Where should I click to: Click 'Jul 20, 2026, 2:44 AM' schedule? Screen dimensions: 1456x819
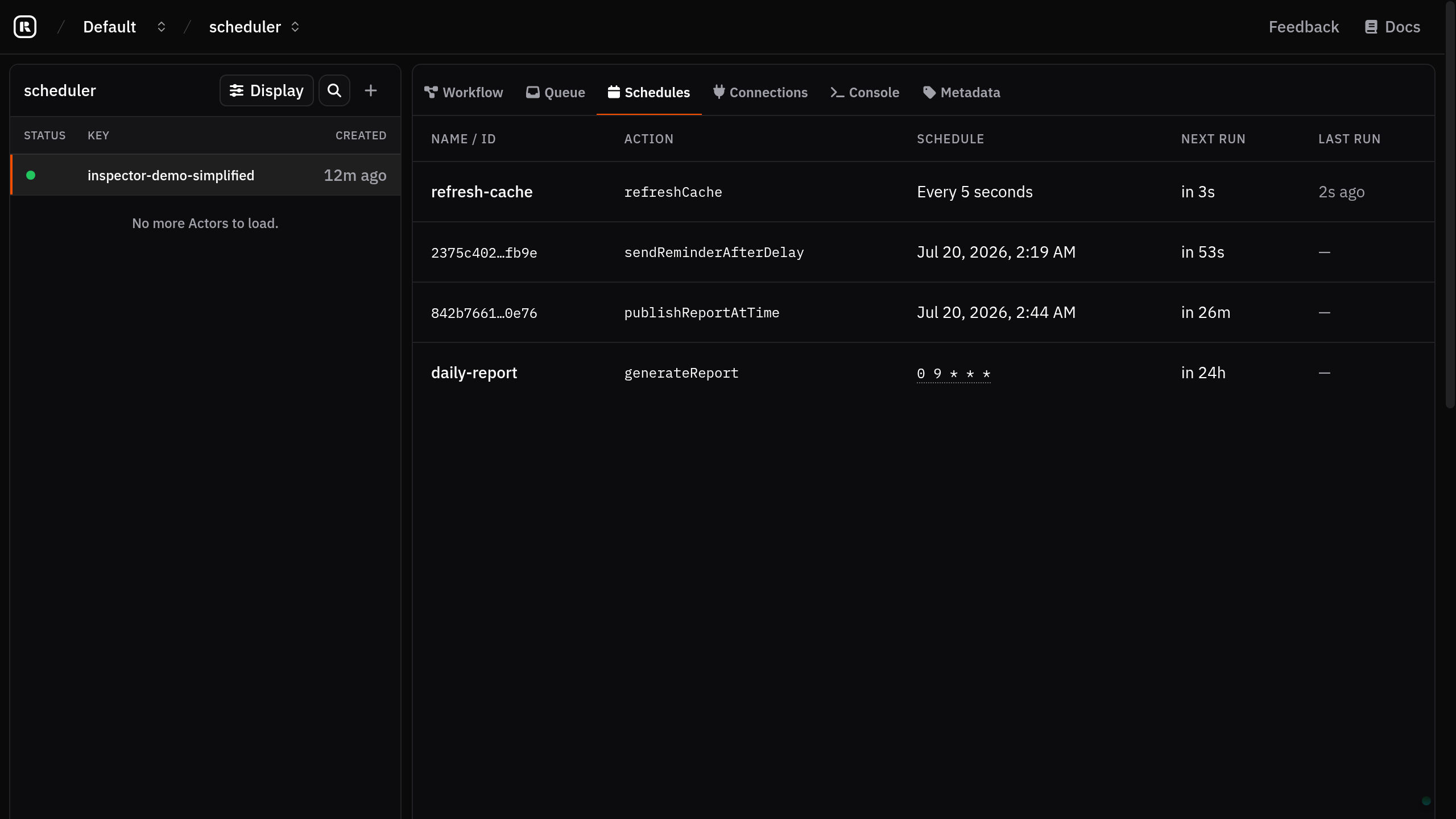point(996,313)
